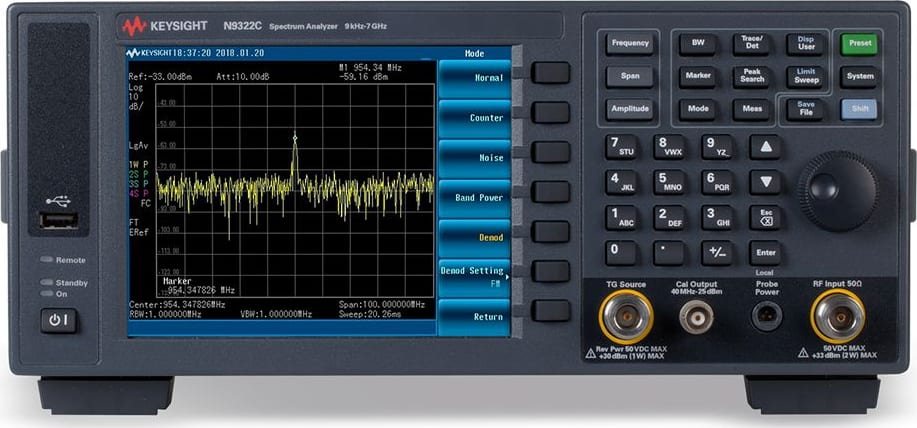Tap the down arrow key
This screenshot has height=428, width=917.
pos(766,182)
